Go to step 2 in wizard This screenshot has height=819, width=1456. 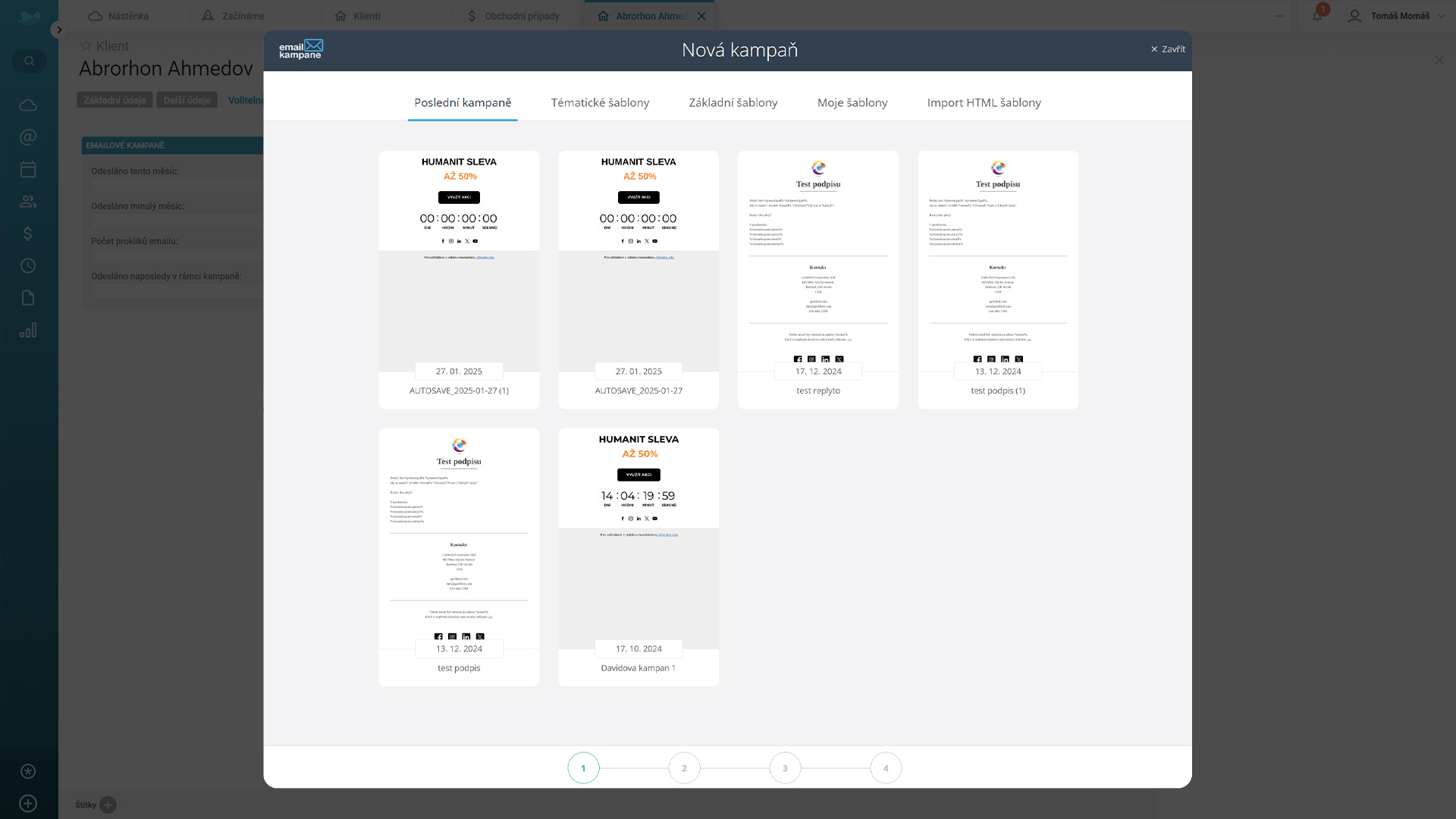pyautogui.click(x=684, y=768)
